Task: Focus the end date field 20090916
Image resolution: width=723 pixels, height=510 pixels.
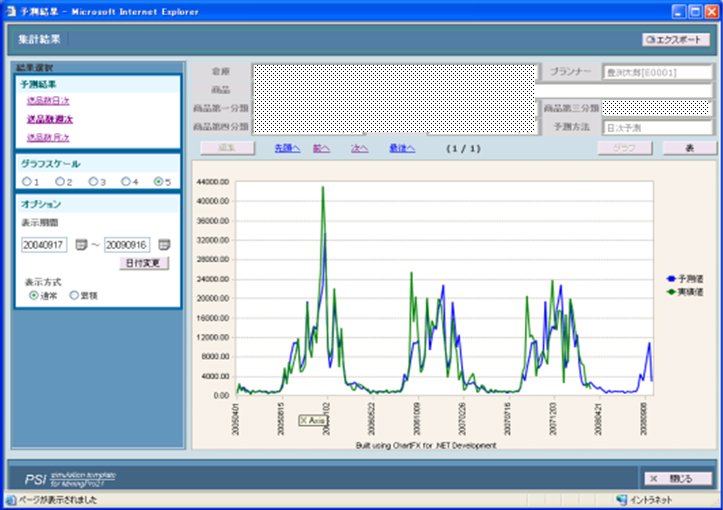Action: (127, 244)
